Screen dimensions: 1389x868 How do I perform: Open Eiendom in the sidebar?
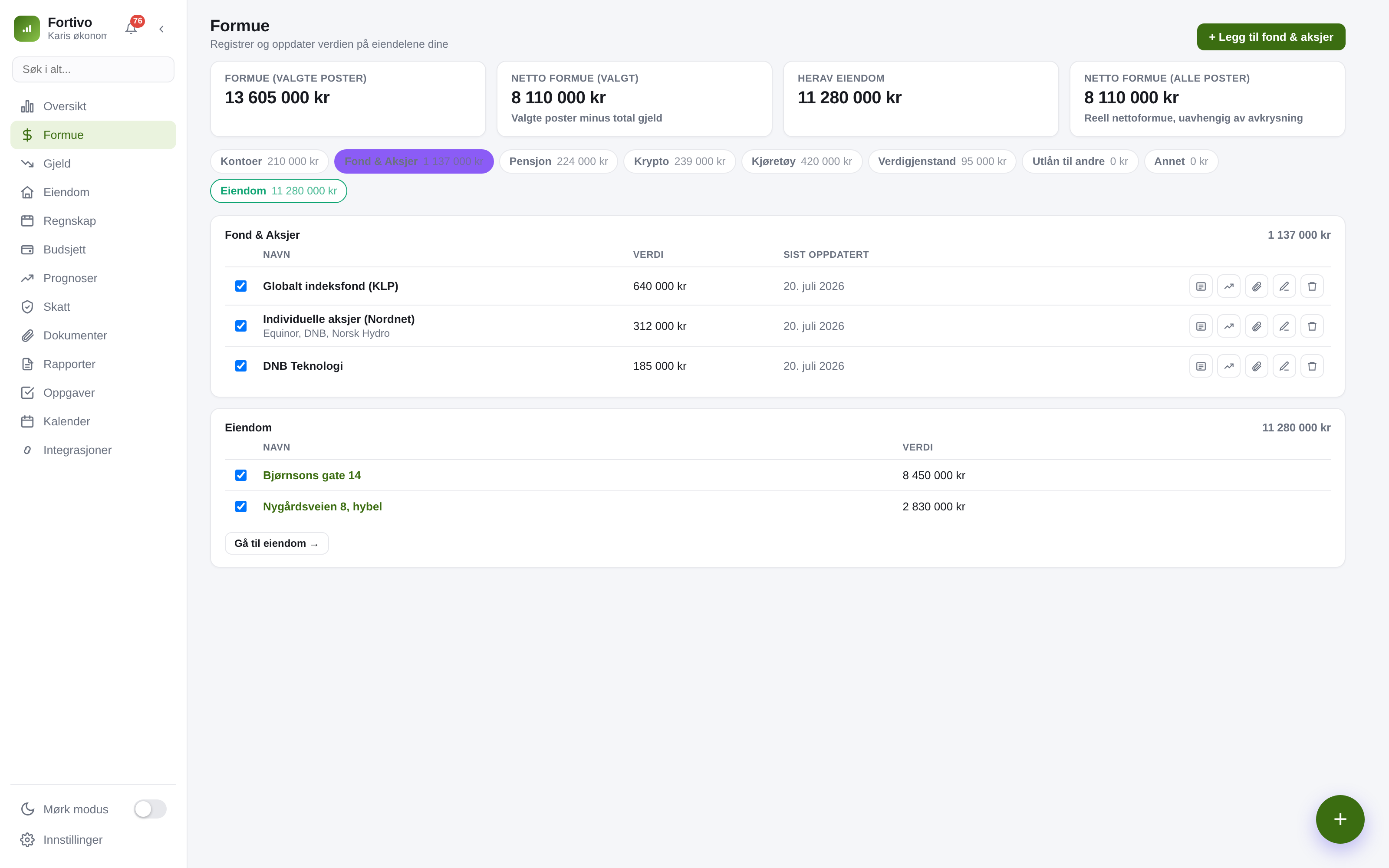coord(93,192)
